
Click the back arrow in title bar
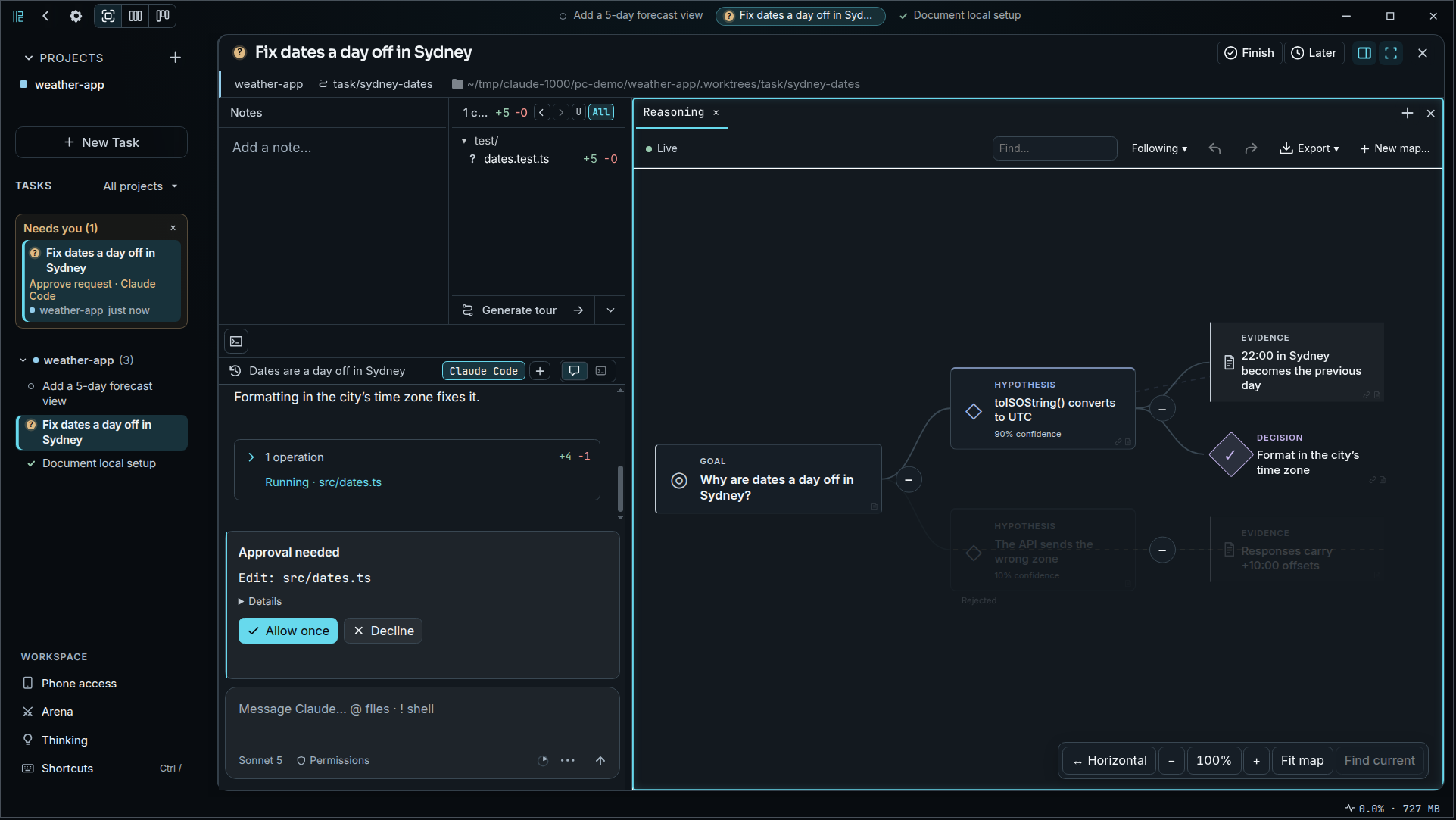point(45,16)
